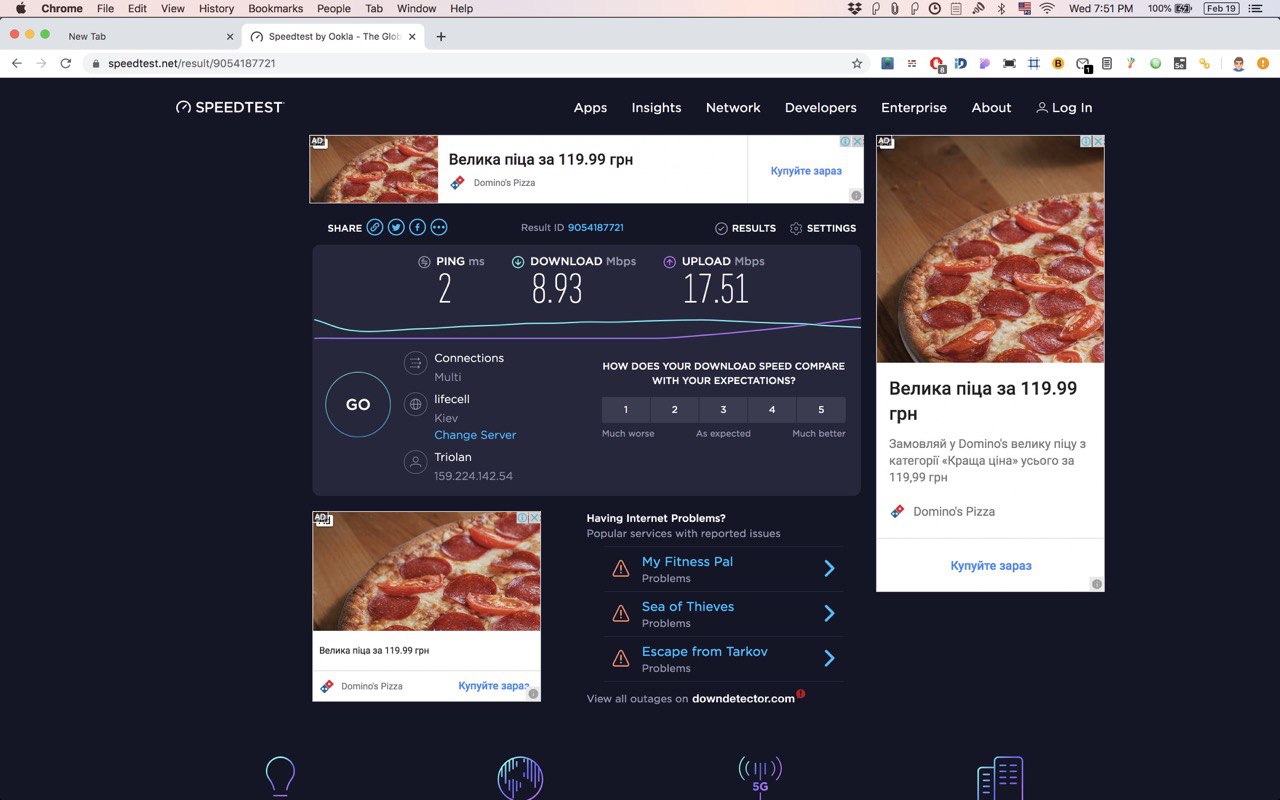Click Change Server link
This screenshot has width=1280, height=800.
coord(475,435)
